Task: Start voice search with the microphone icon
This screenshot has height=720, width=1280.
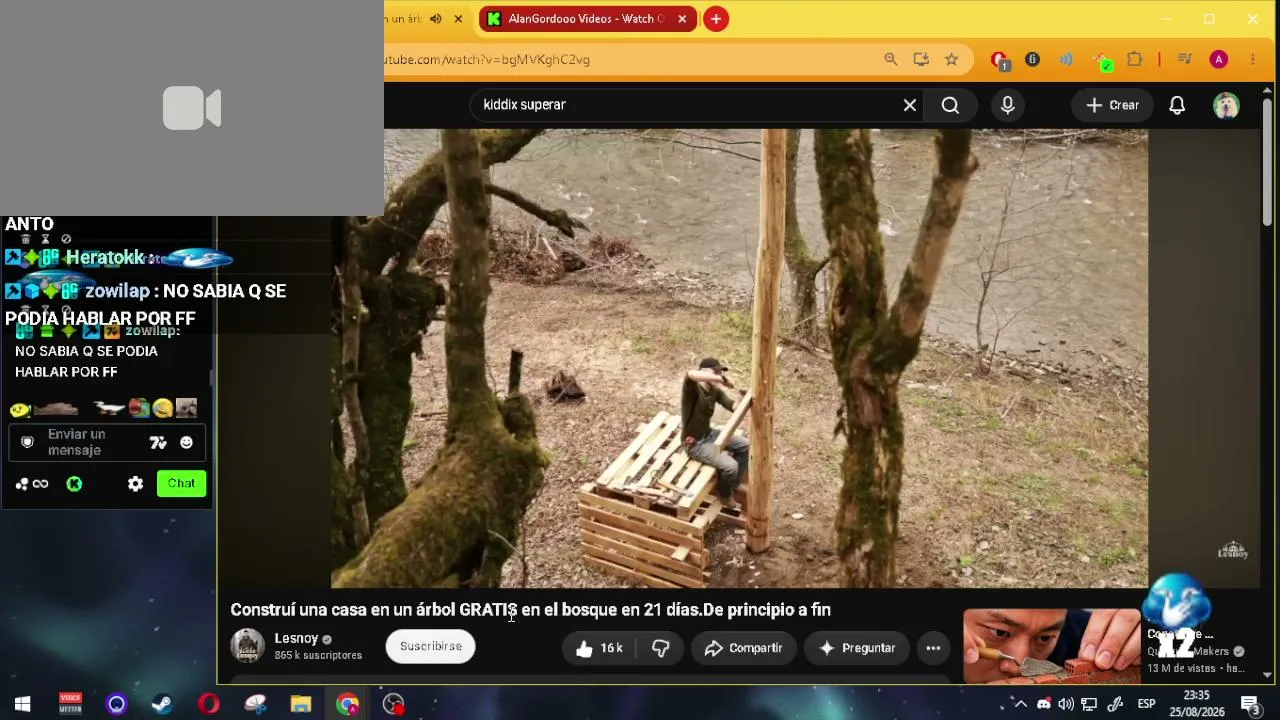Action: point(1007,105)
